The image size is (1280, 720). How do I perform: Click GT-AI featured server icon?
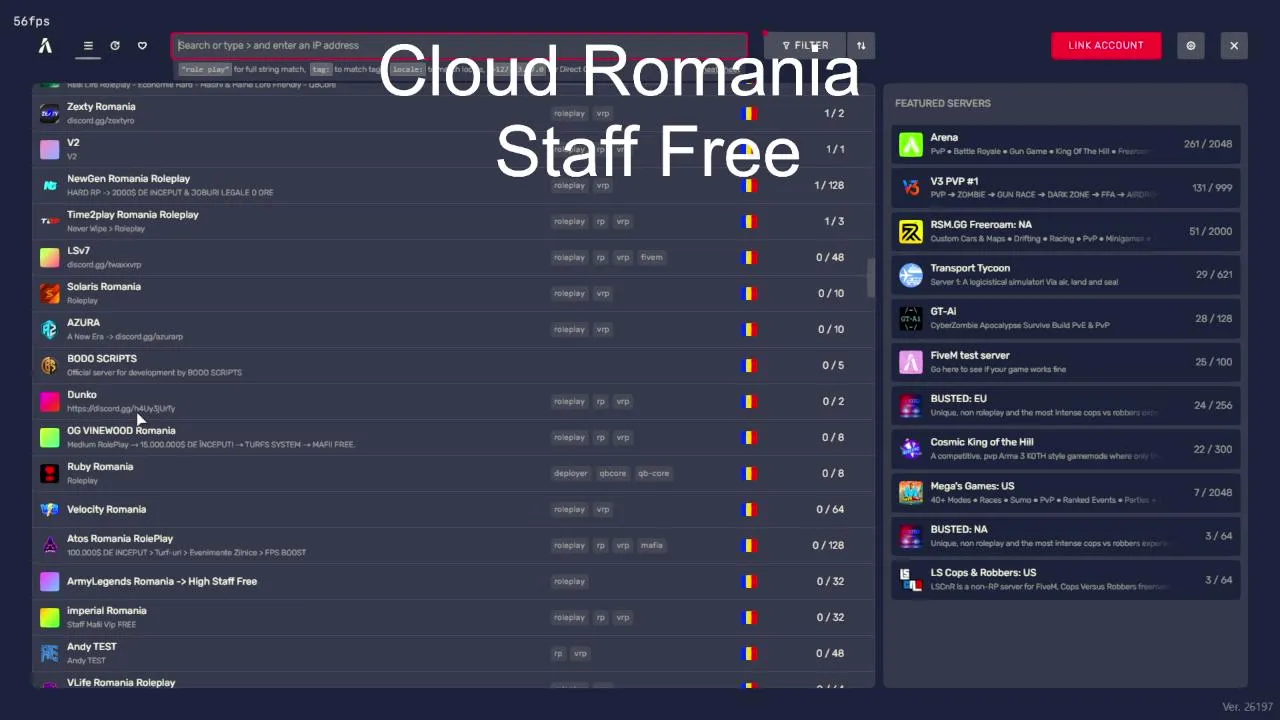pos(911,318)
